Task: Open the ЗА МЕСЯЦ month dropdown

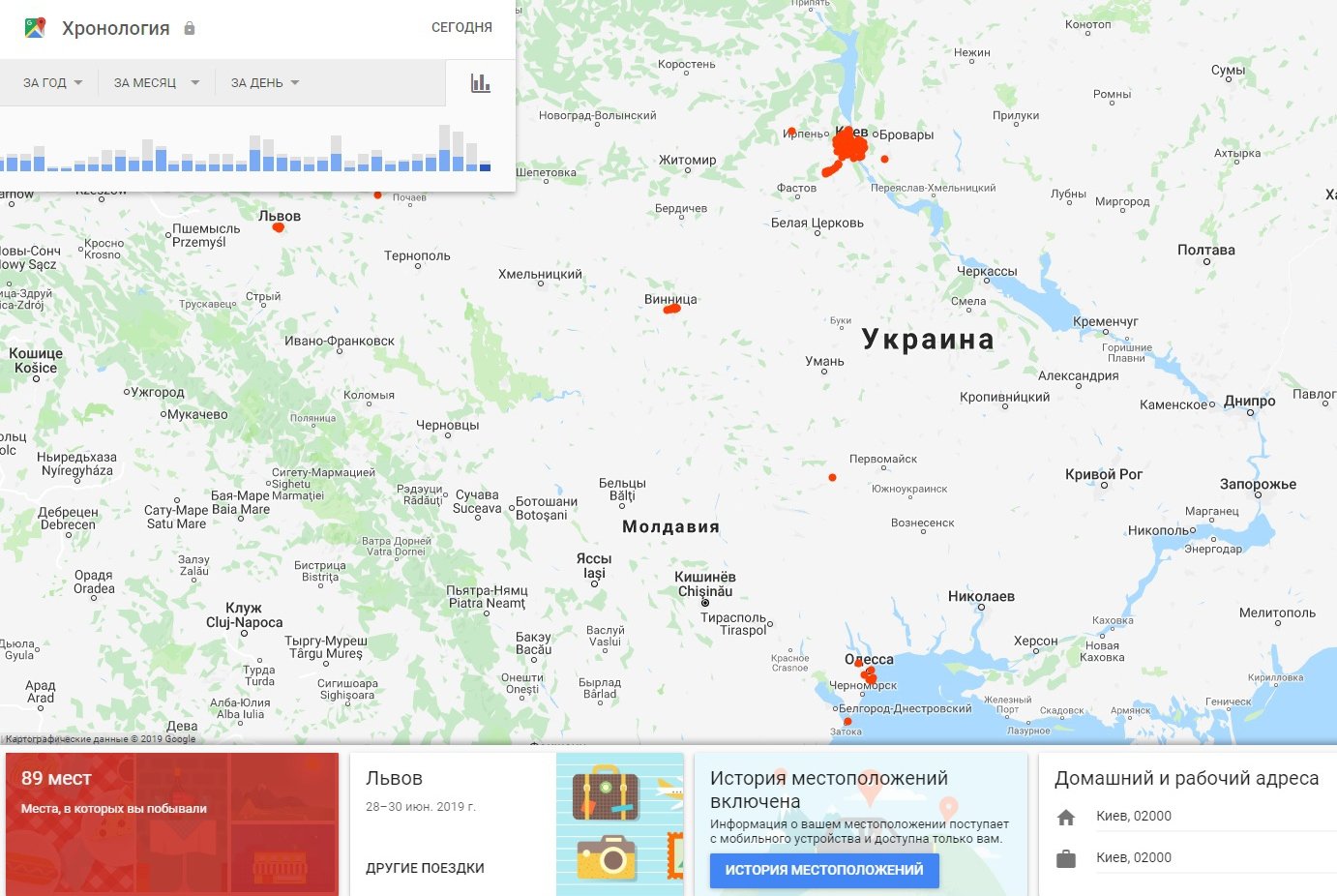Action: pos(156,83)
